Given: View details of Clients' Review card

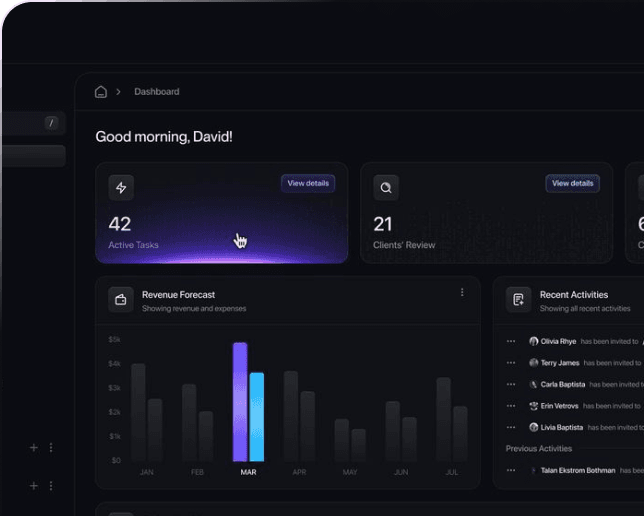Looking at the screenshot, I should (572, 183).
